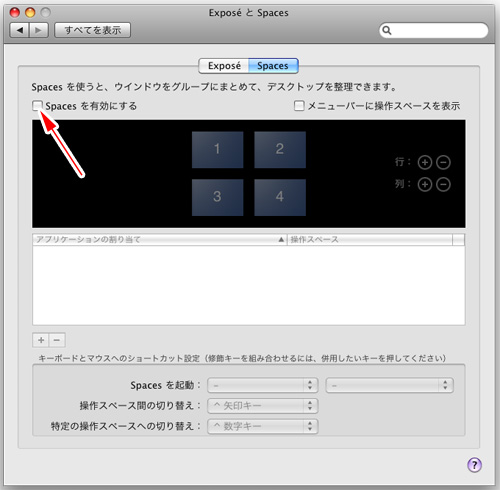
Task: Open the 特定の操作スペースへの切り替え dropdown
Action: [x=263, y=426]
